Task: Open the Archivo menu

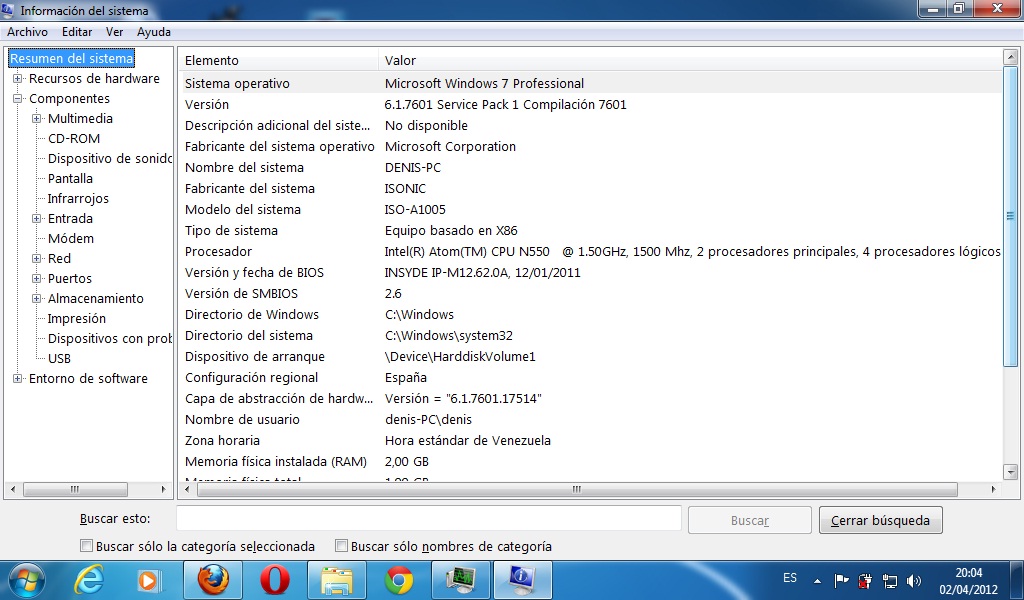Action: click(26, 31)
